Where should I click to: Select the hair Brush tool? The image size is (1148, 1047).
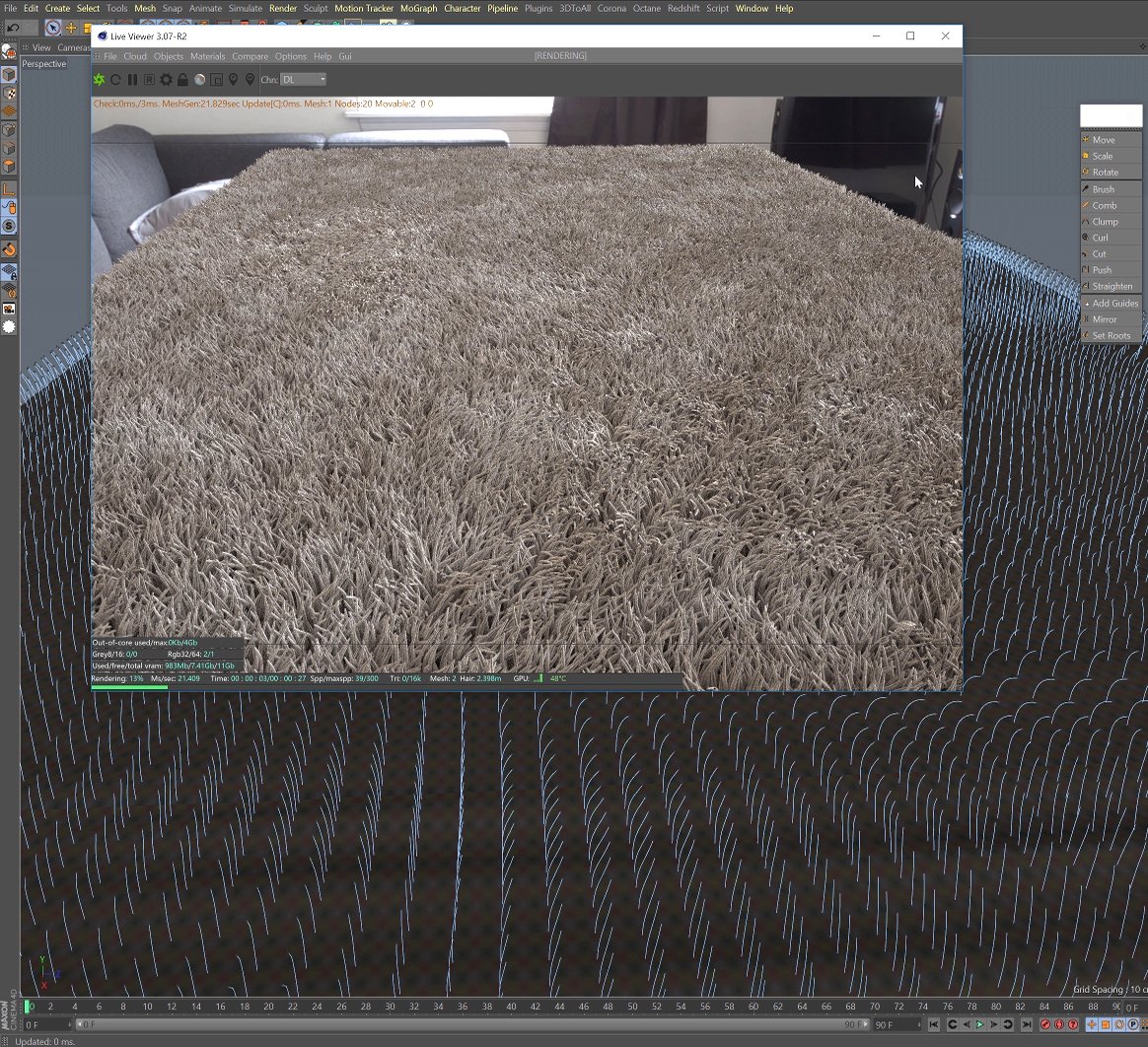(1111, 188)
